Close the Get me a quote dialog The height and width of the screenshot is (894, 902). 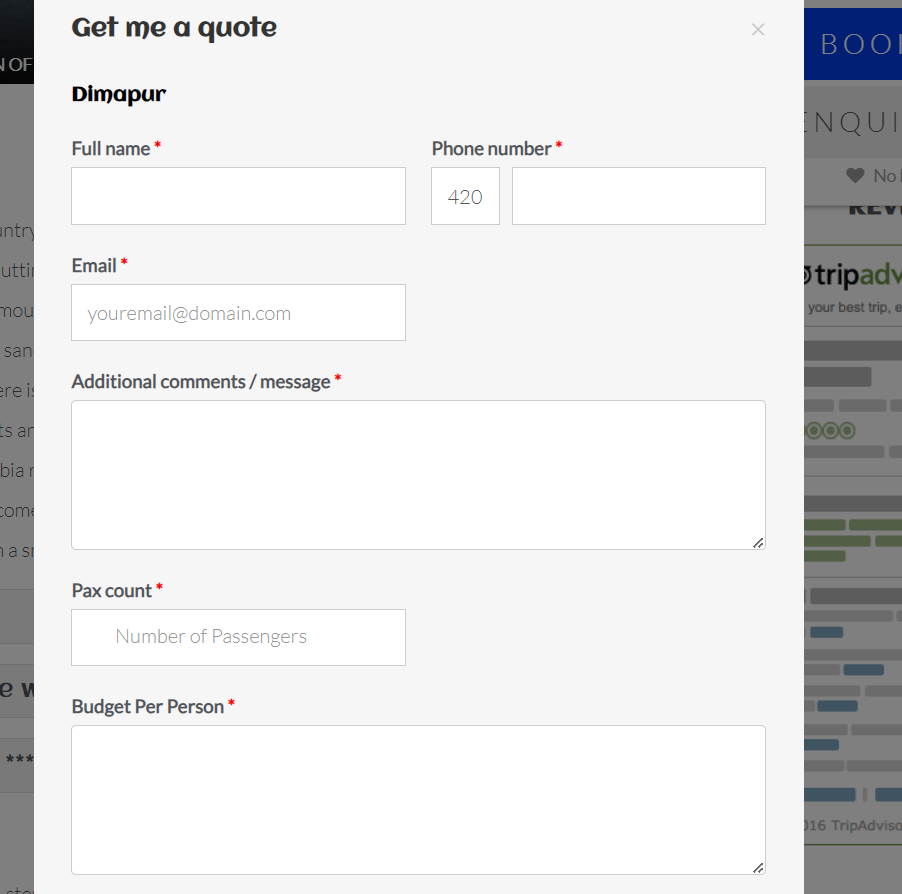tap(758, 30)
